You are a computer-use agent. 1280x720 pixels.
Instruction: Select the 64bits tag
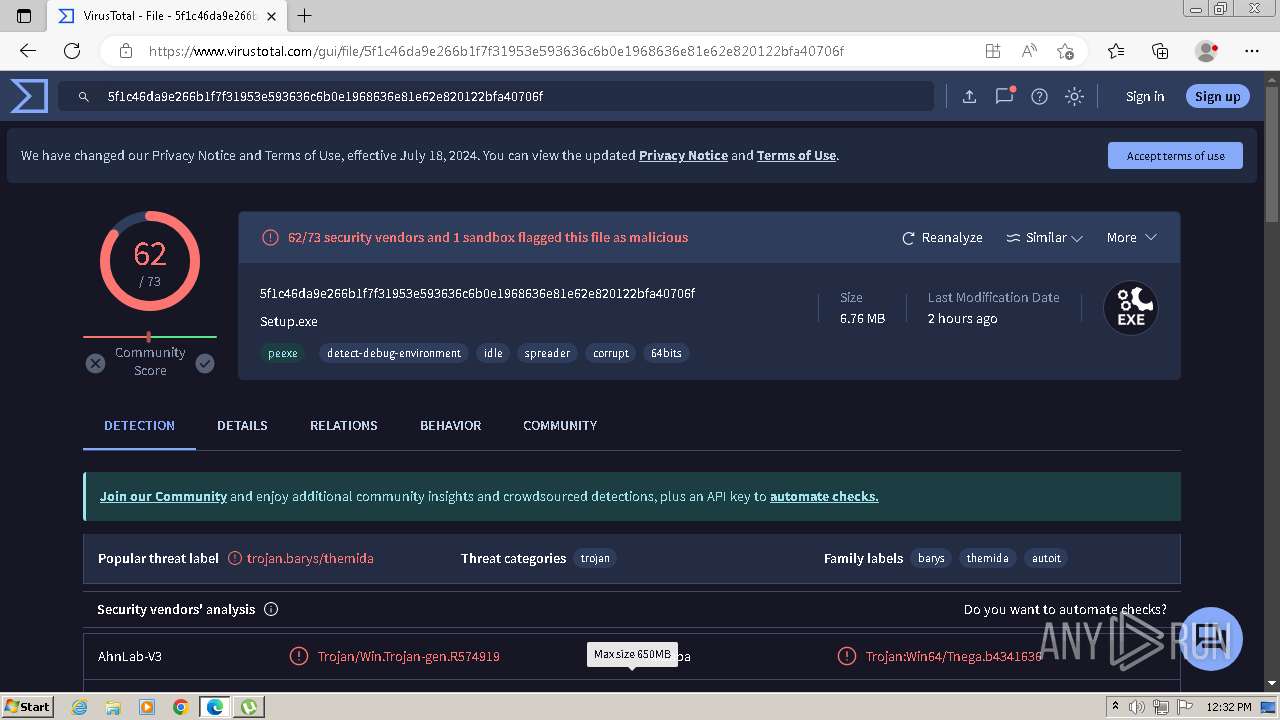(666, 353)
